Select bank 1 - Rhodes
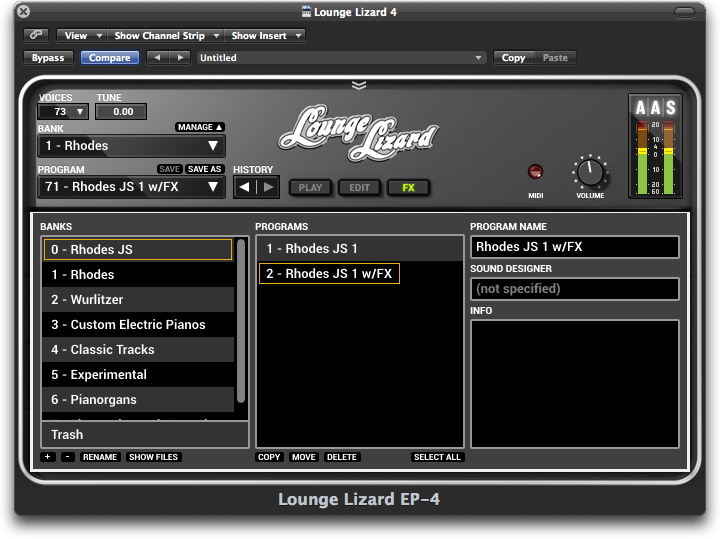 click(138, 275)
